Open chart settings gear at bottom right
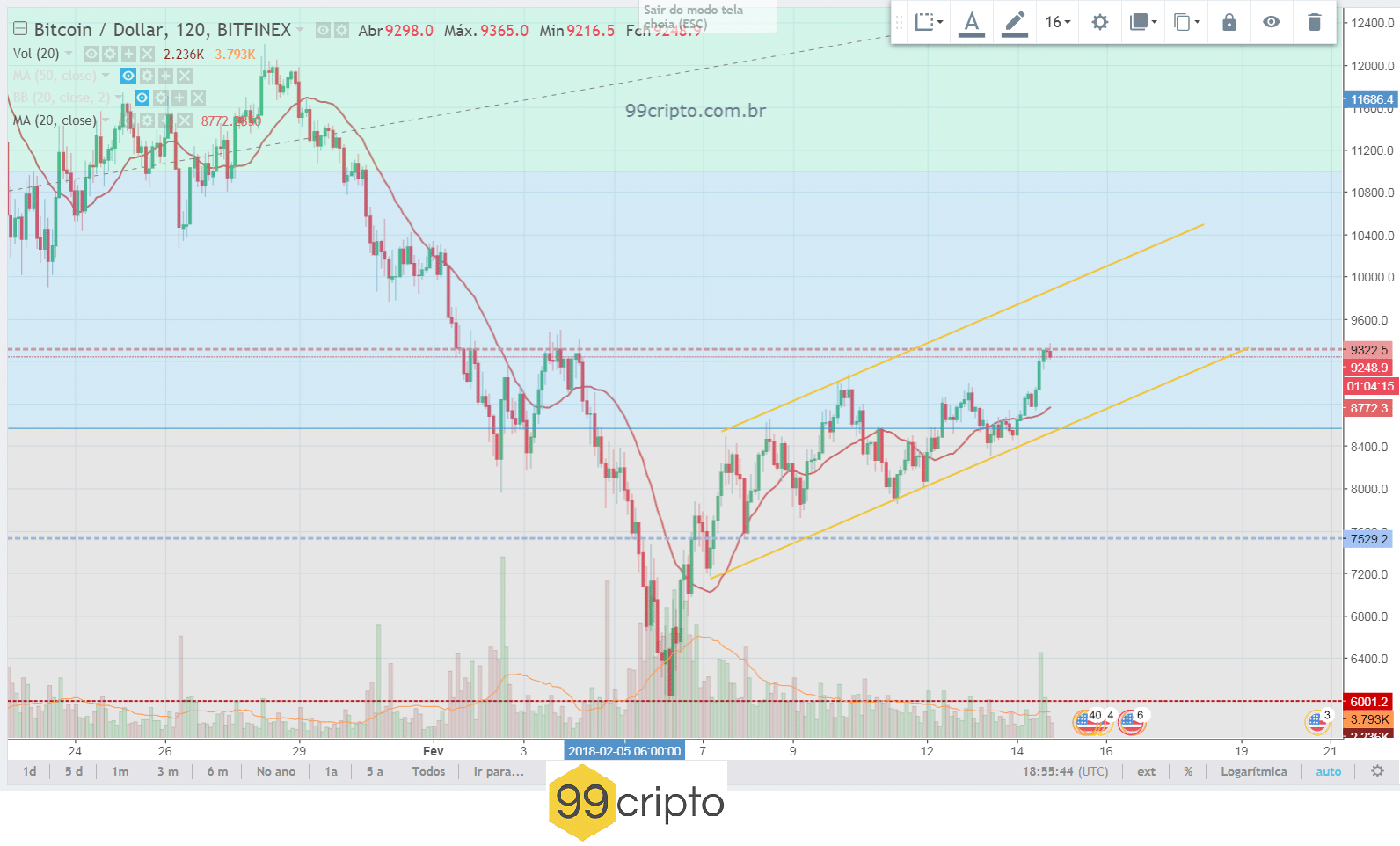This screenshot has width=1400, height=846. point(1377,771)
